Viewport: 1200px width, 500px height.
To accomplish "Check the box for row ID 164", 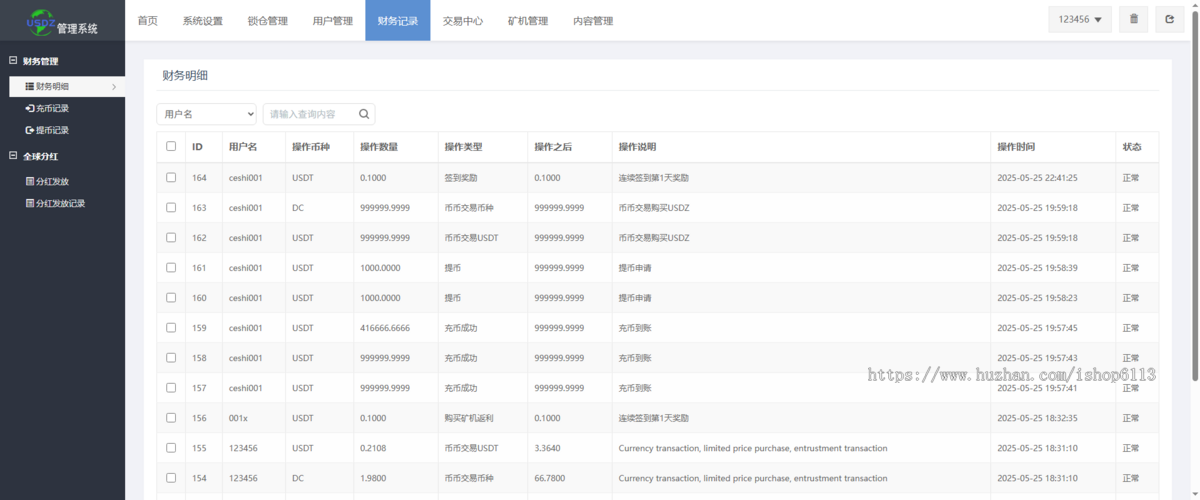I will click(x=171, y=177).
